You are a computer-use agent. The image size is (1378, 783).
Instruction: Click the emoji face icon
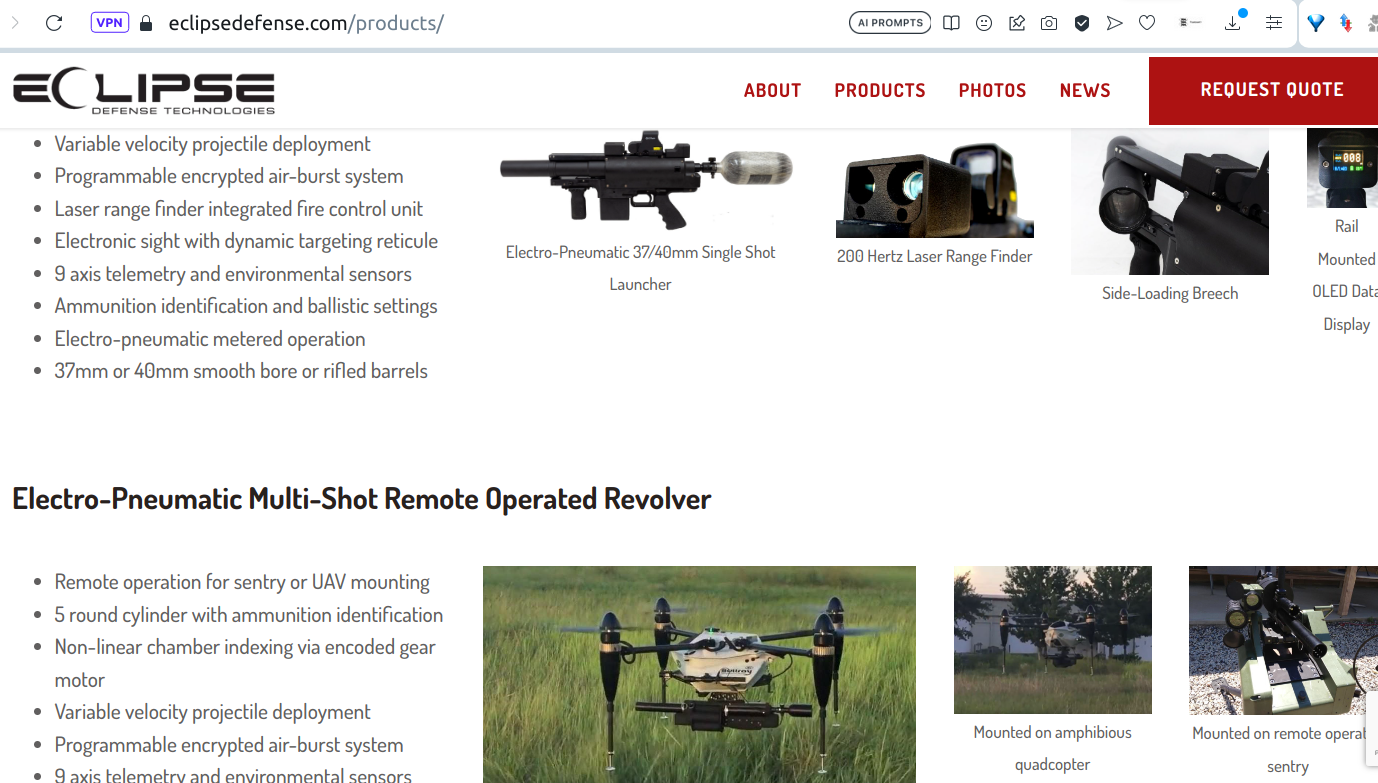984,23
